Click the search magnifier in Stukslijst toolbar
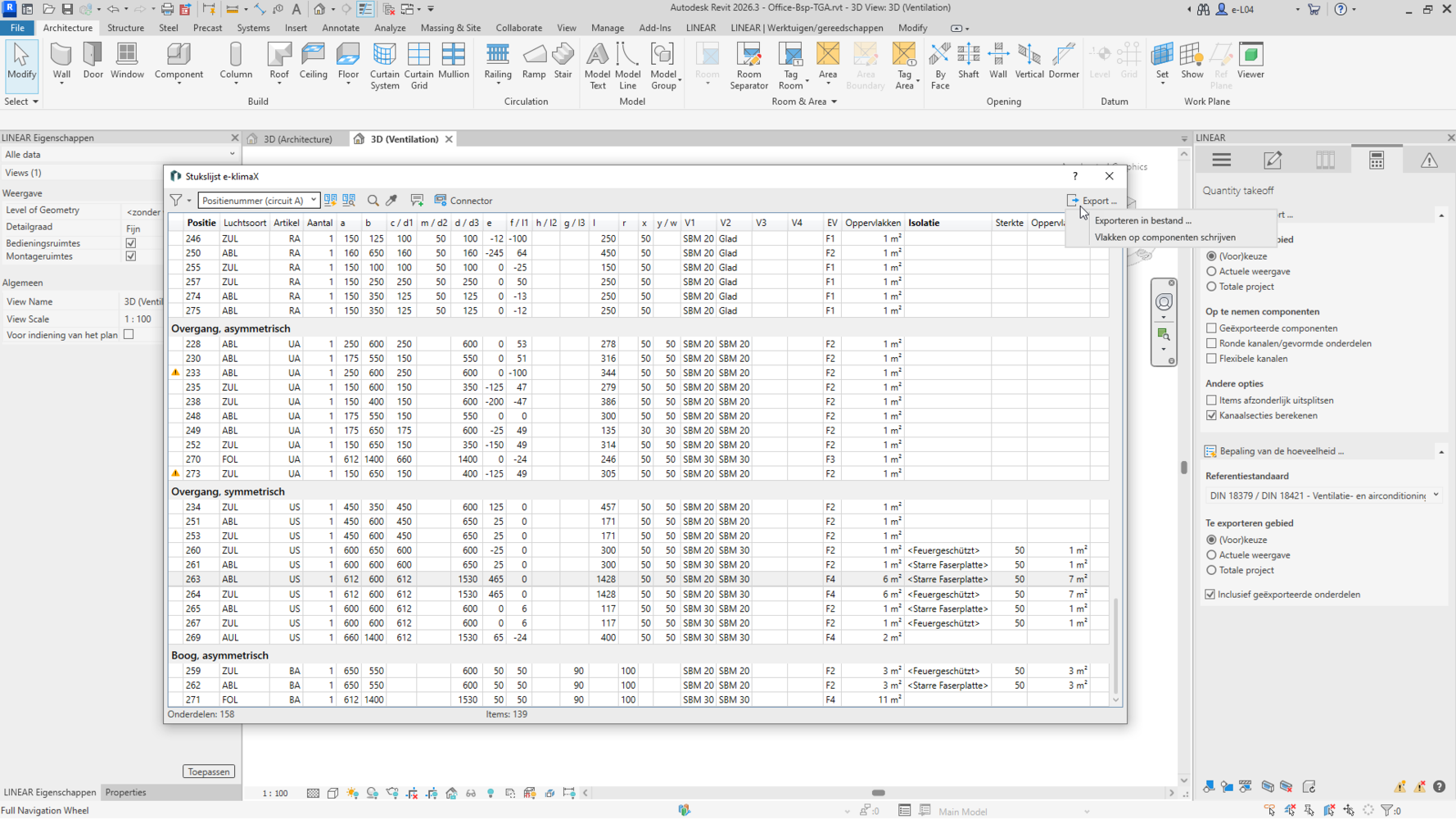The height and width of the screenshot is (819, 1456). 373,201
